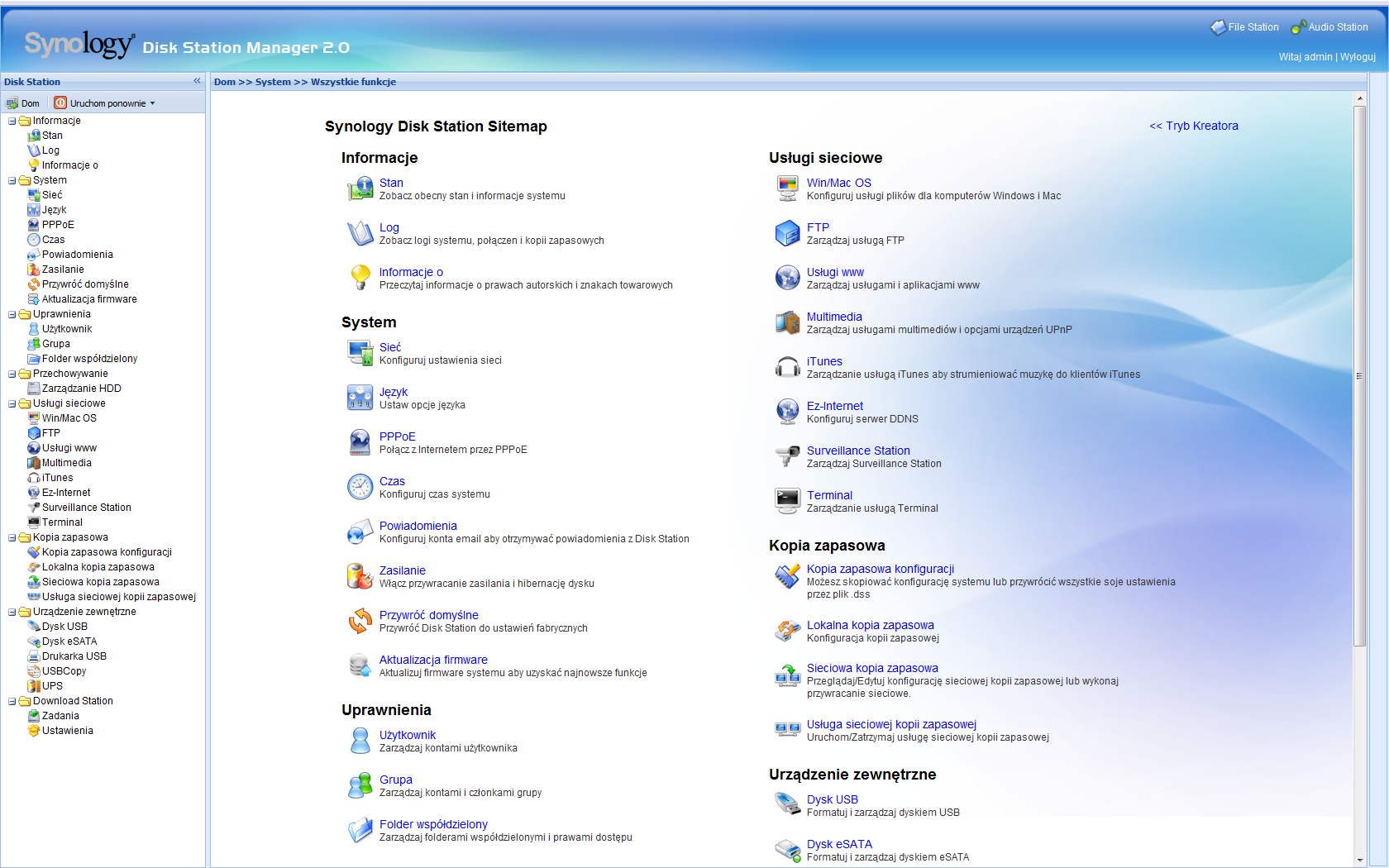Click the Sieciowa kopia zapasowa icon in sitemap
Screen dimensions: 1389x868
pos(787,675)
